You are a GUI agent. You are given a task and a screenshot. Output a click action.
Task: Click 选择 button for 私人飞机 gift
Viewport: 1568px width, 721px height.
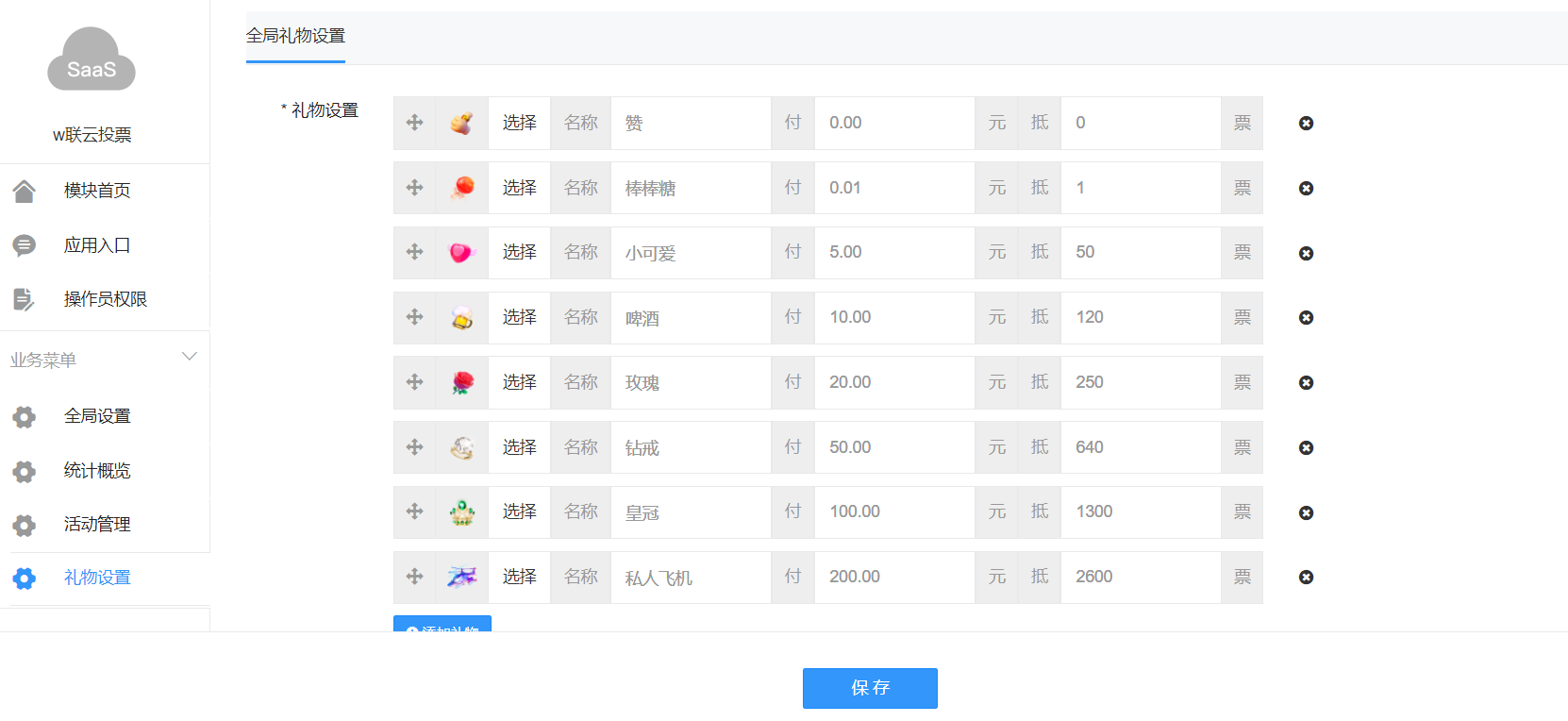coord(520,577)
